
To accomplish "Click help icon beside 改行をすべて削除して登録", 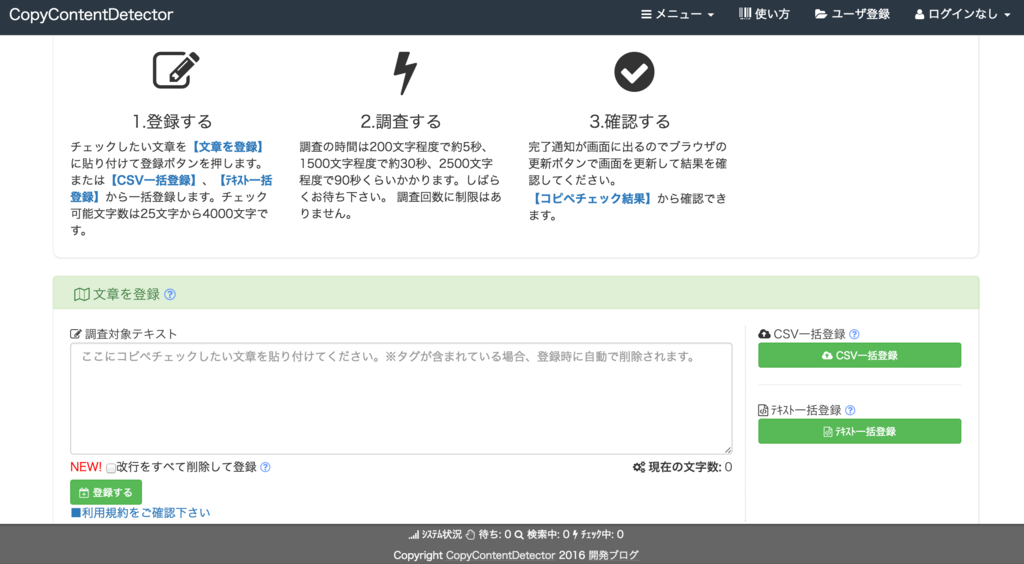I will [265, 467].
